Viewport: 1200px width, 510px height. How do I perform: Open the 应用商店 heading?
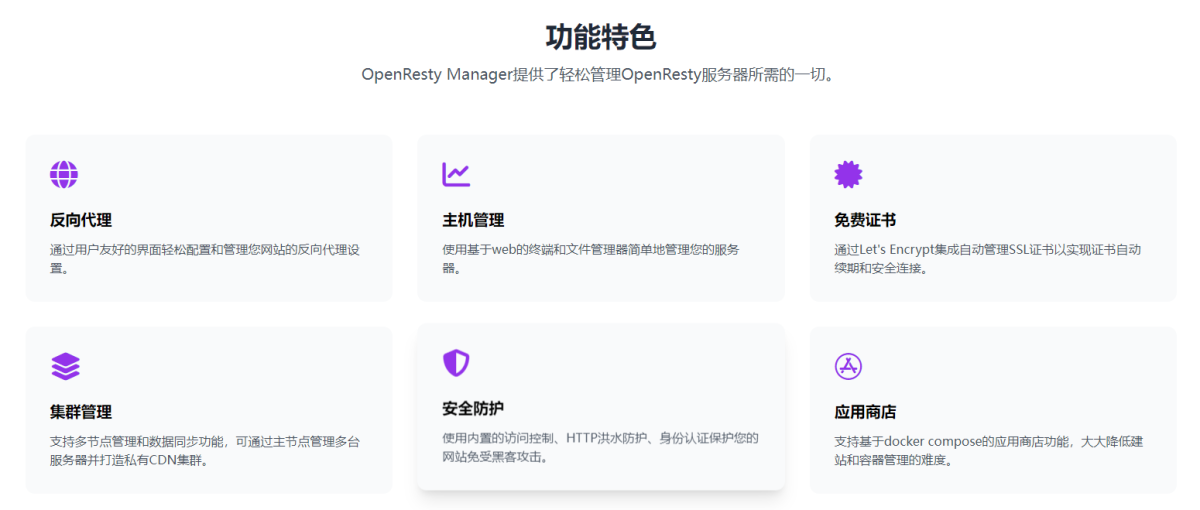point(865,412)
